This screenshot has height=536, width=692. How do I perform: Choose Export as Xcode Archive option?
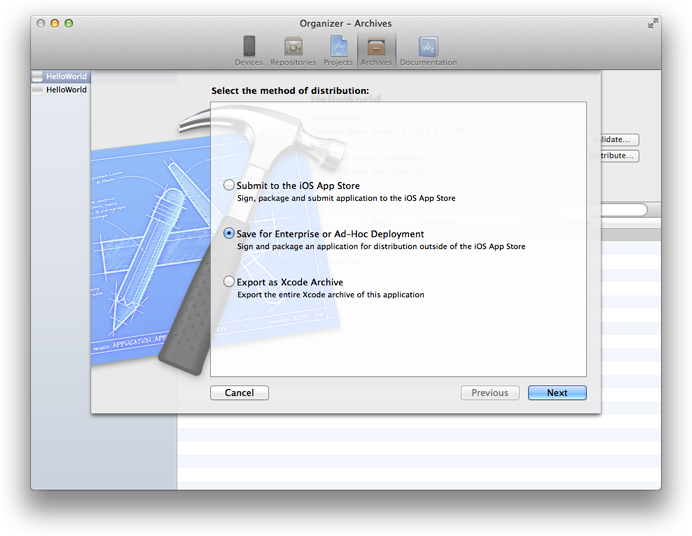coord(229,281)
